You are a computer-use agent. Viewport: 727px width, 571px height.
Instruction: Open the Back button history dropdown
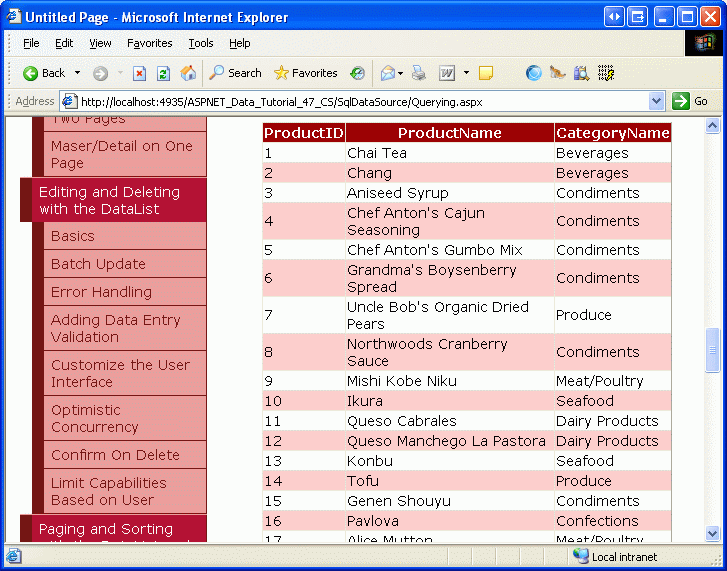tap(77, 73)
